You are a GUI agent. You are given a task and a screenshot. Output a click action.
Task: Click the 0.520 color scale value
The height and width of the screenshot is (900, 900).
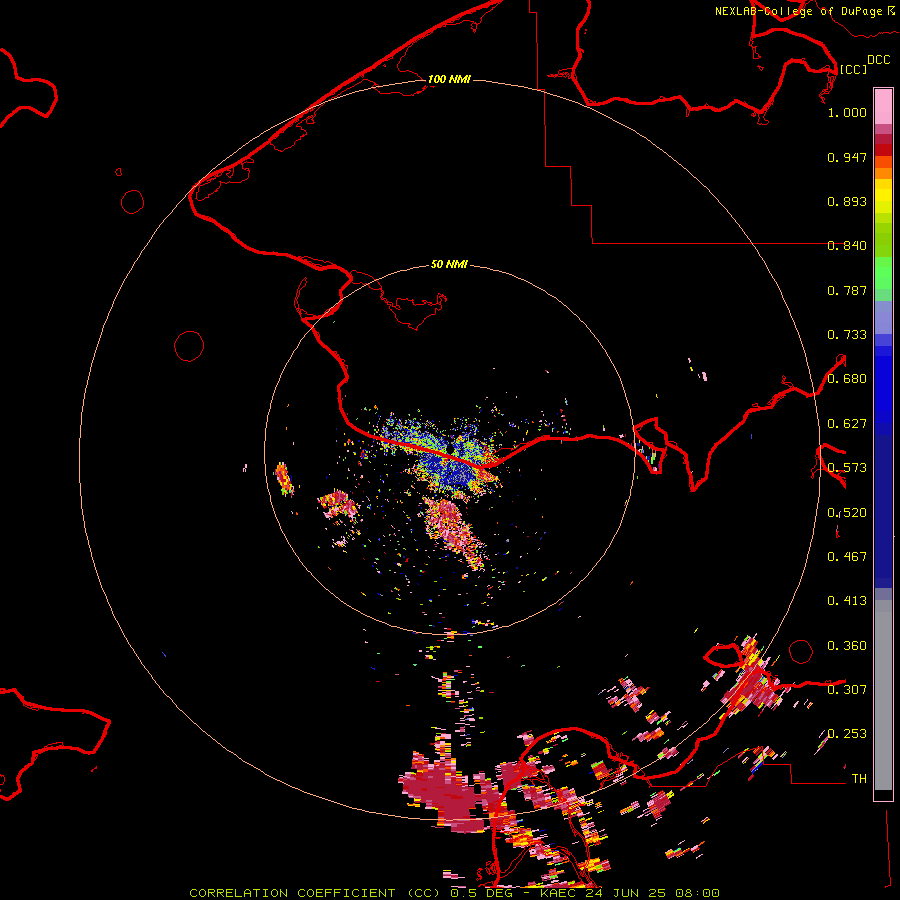pyautogui.click(x=847, y=513)
